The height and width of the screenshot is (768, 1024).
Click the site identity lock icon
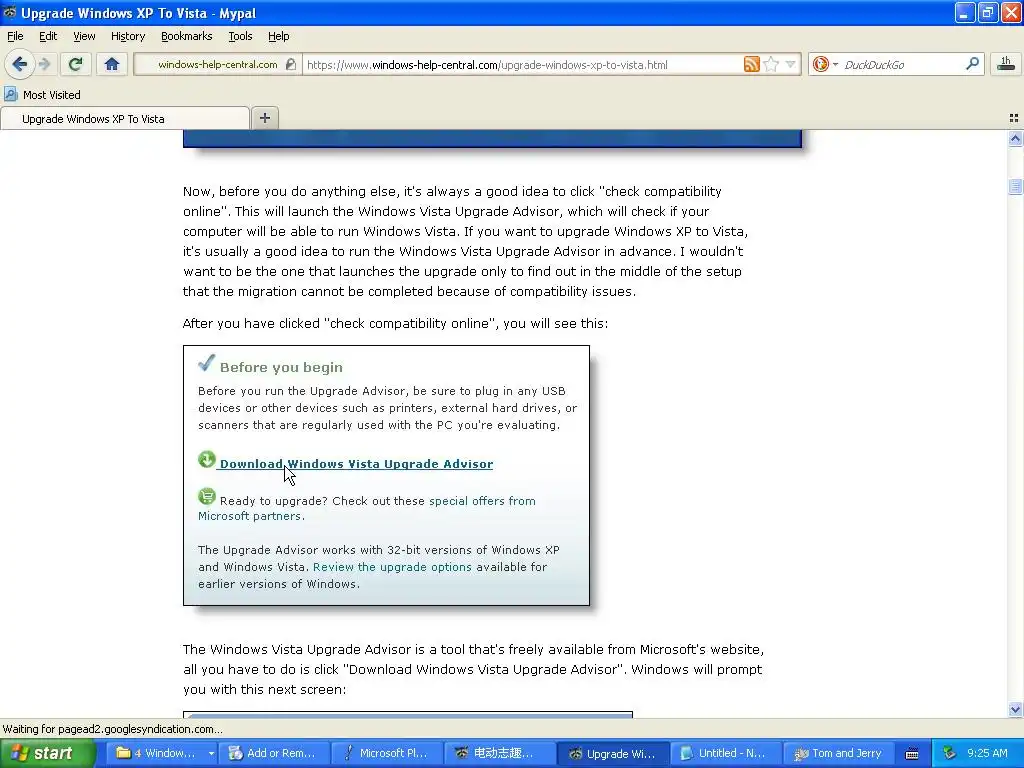tap(291, 64)
